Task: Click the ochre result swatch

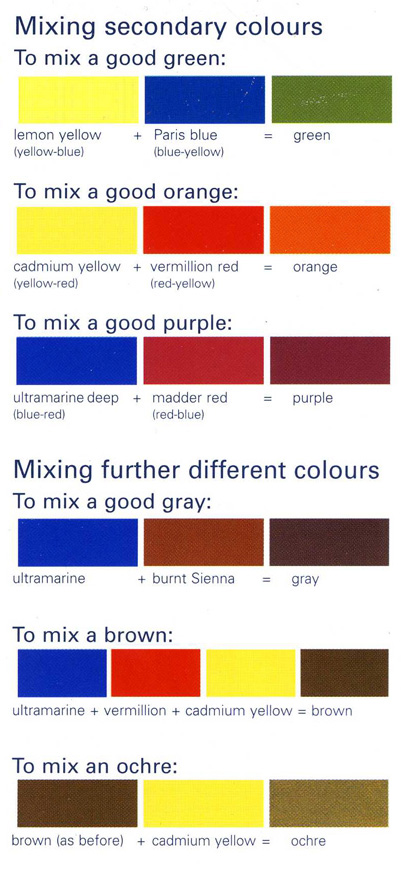Action: tap(329, 804)
